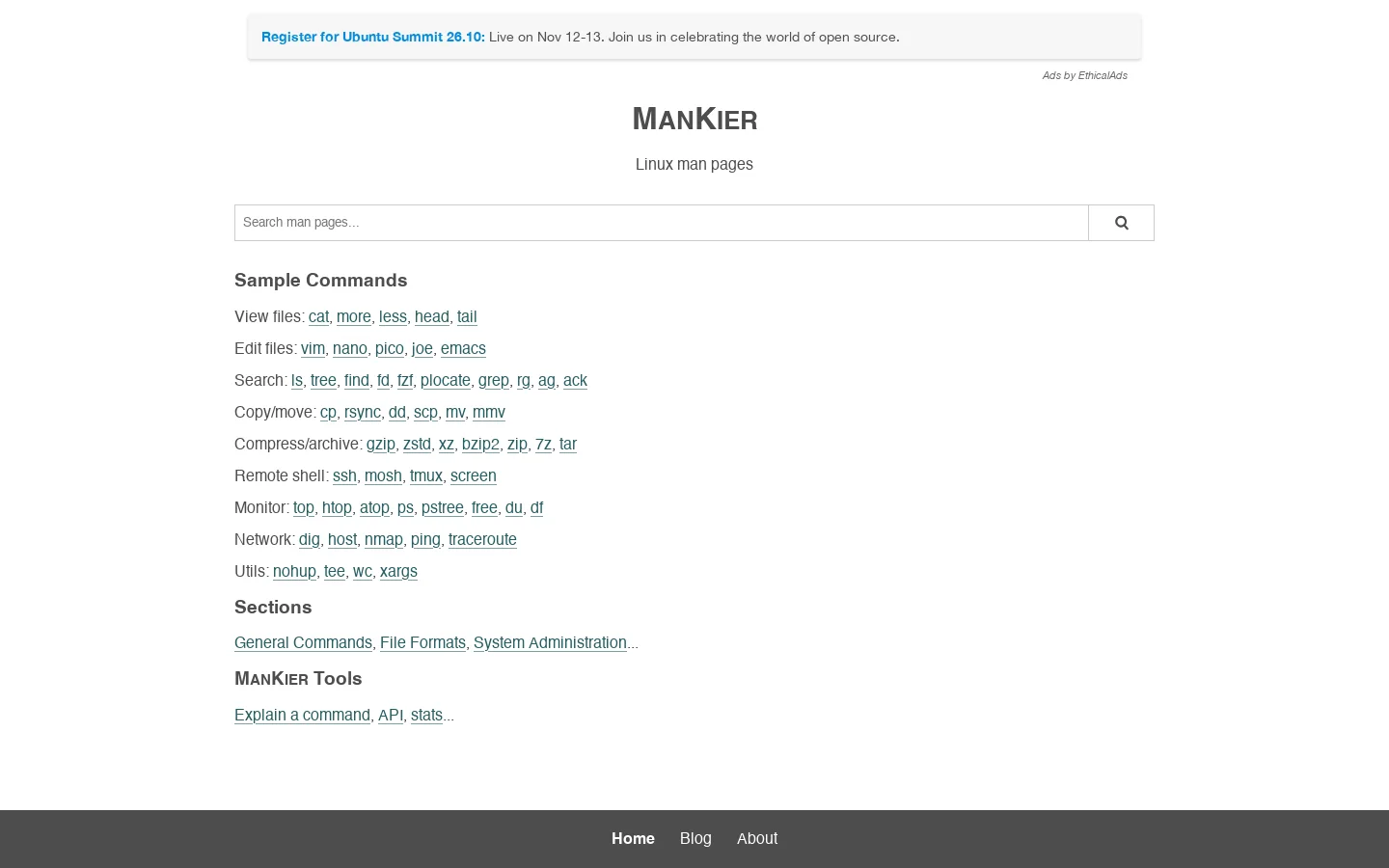Open the pstree man page link
The width and height of the screenshot is (1389, 868).
pyautogui.click(x=443, y=507)
